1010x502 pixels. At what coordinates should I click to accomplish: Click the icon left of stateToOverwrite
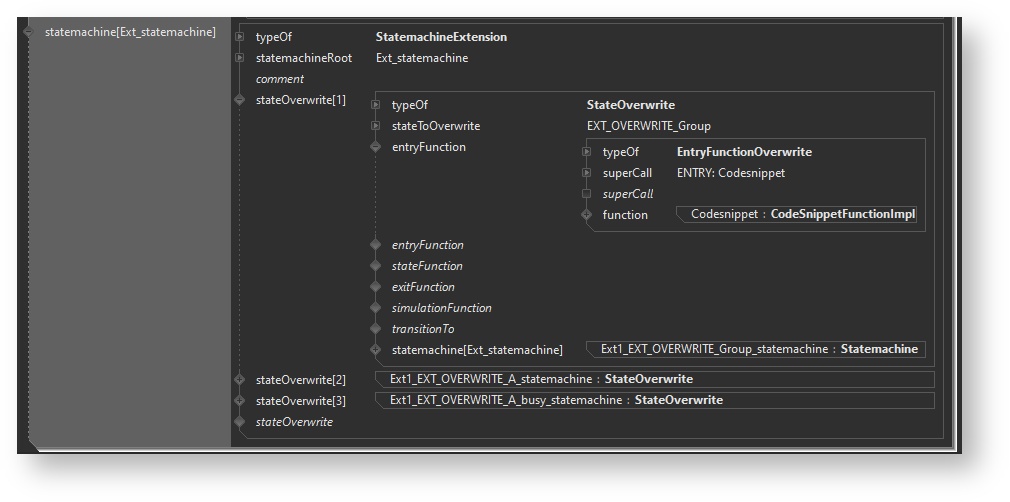point(376,126)
